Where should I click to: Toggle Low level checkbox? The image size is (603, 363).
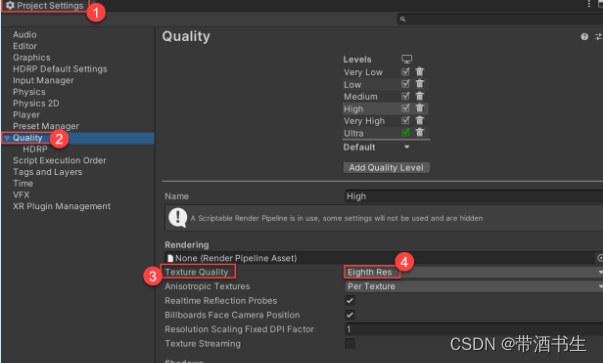[x=405, y=84]
